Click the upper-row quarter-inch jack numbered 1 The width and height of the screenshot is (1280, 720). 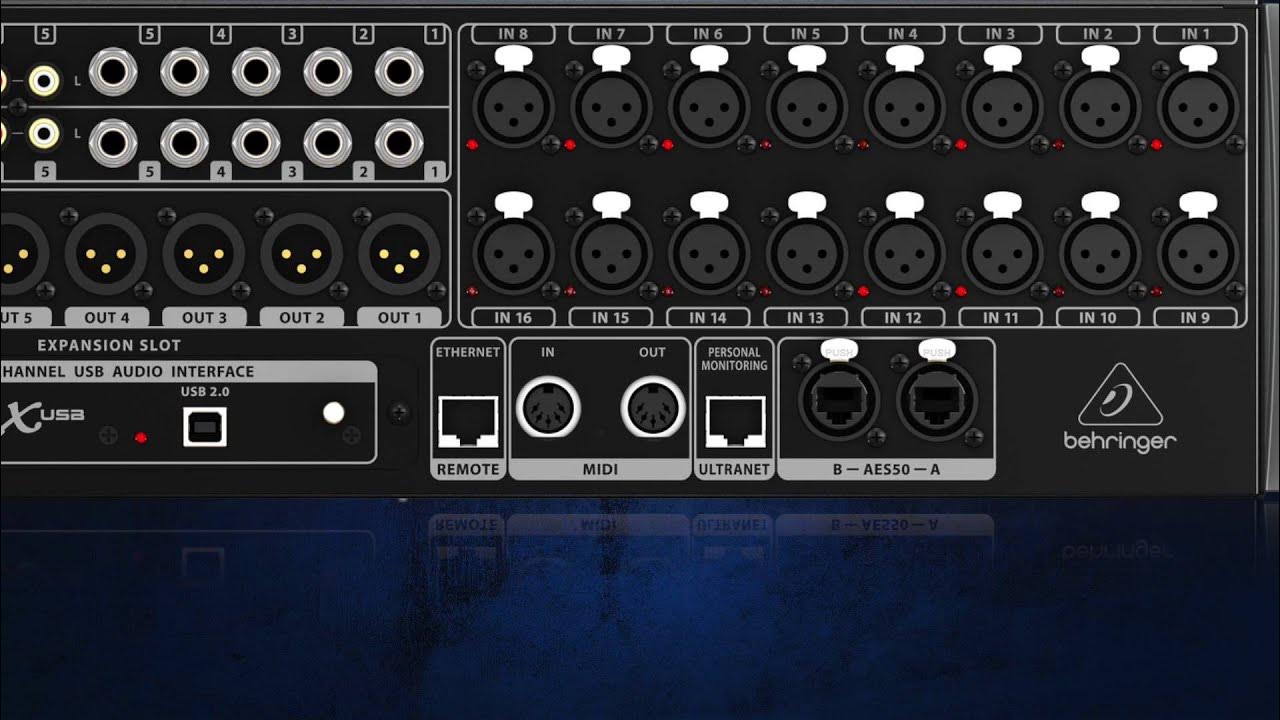click(399, 71)
